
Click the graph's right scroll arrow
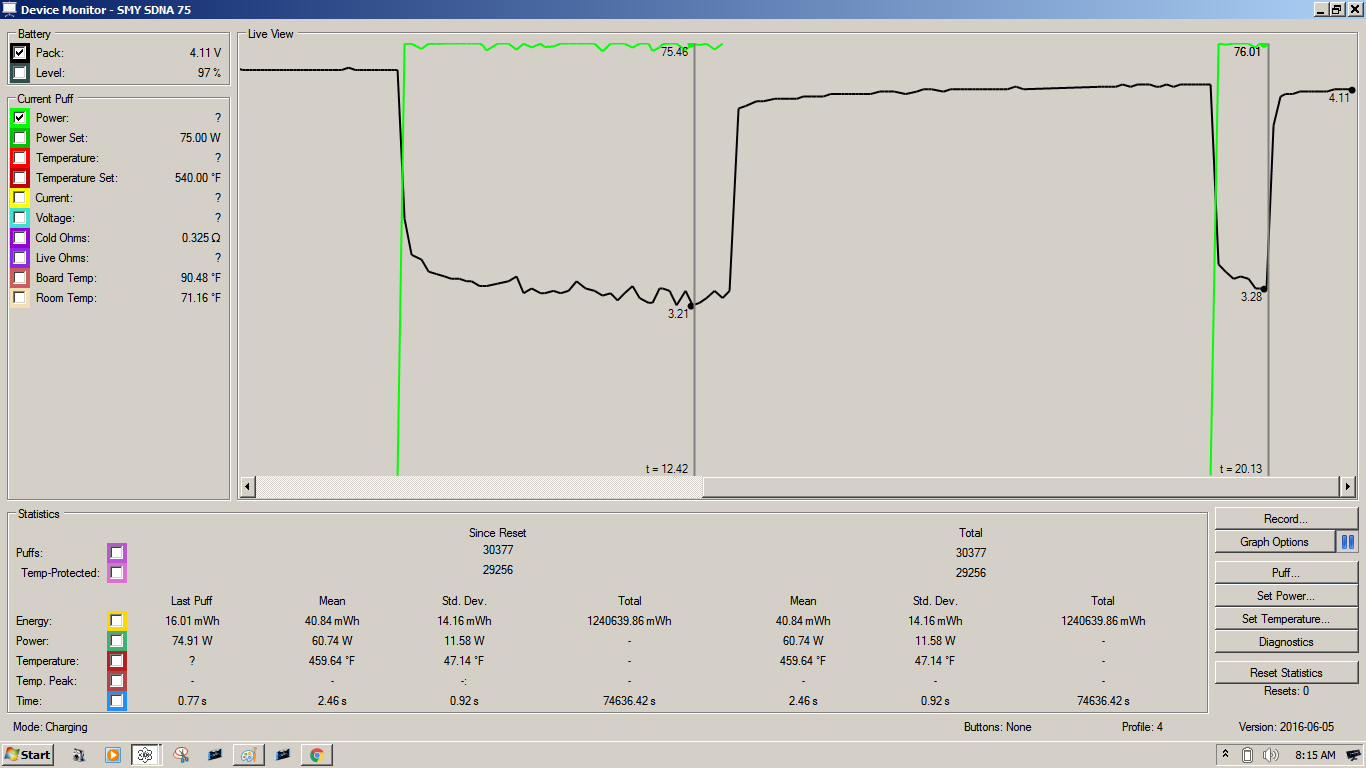tap(1347, 487)
